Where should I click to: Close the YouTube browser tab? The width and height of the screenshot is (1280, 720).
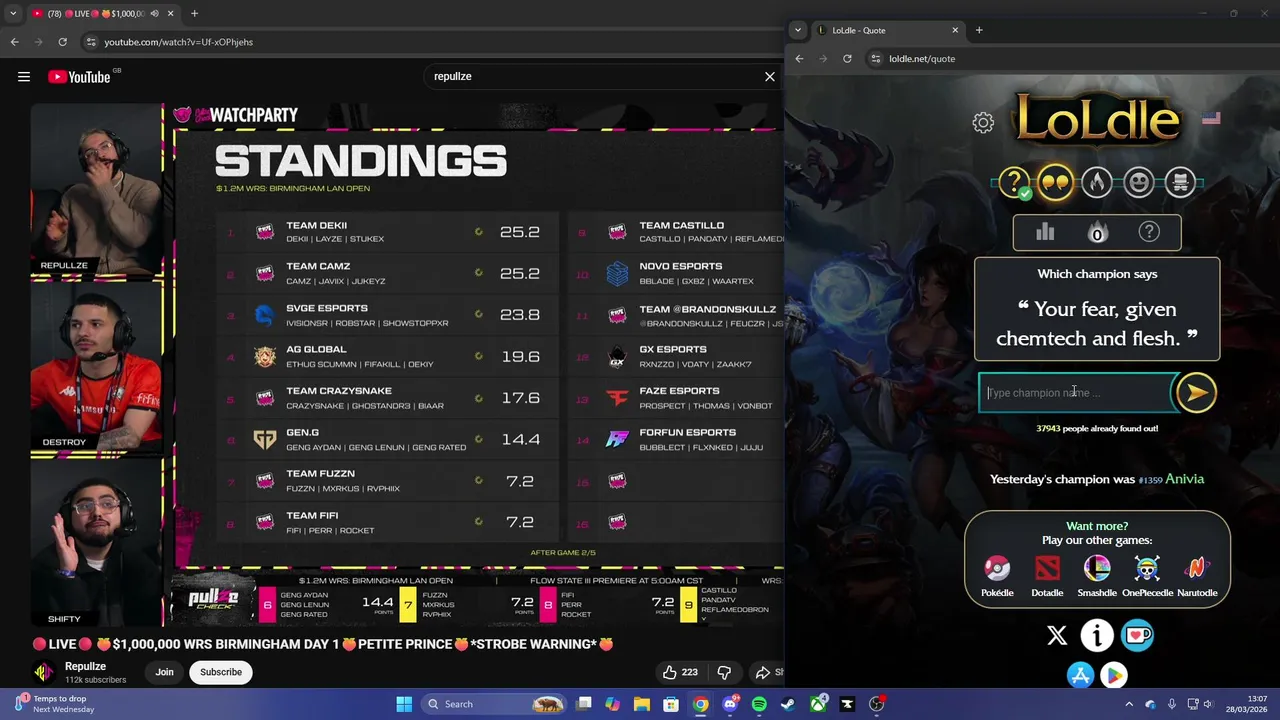point(171,14)
